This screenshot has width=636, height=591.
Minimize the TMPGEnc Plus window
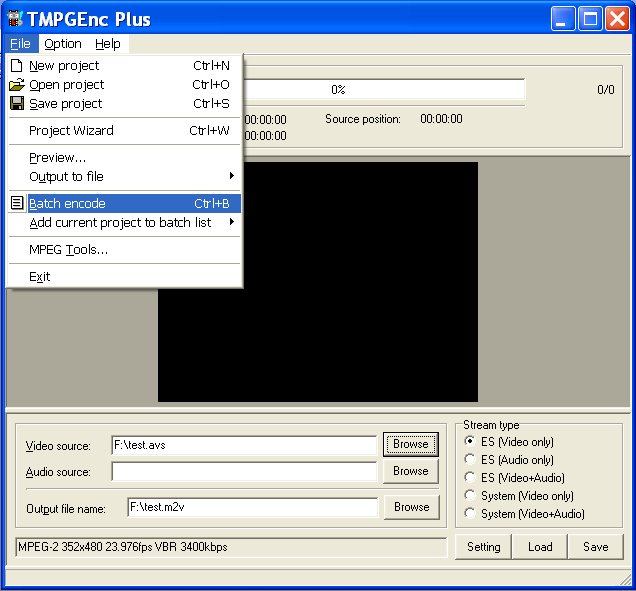563,19
